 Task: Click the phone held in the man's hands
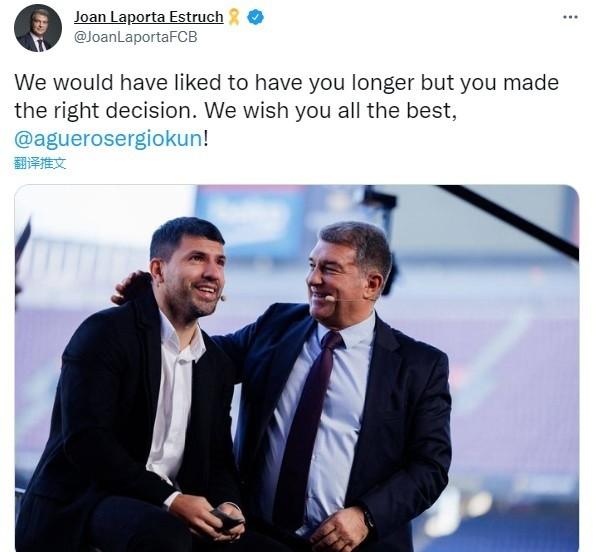[227, 519]
